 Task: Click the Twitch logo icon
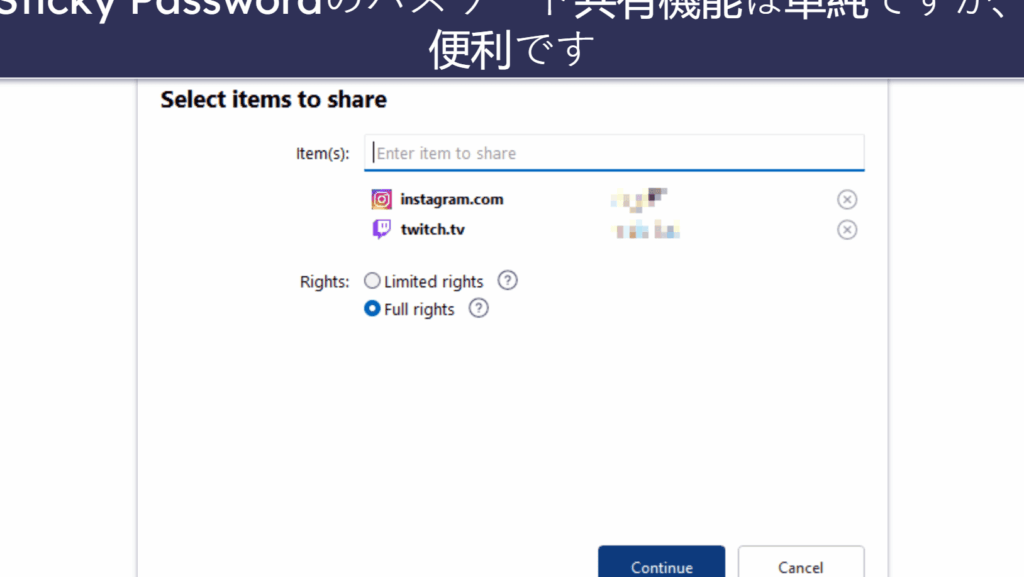382,229
